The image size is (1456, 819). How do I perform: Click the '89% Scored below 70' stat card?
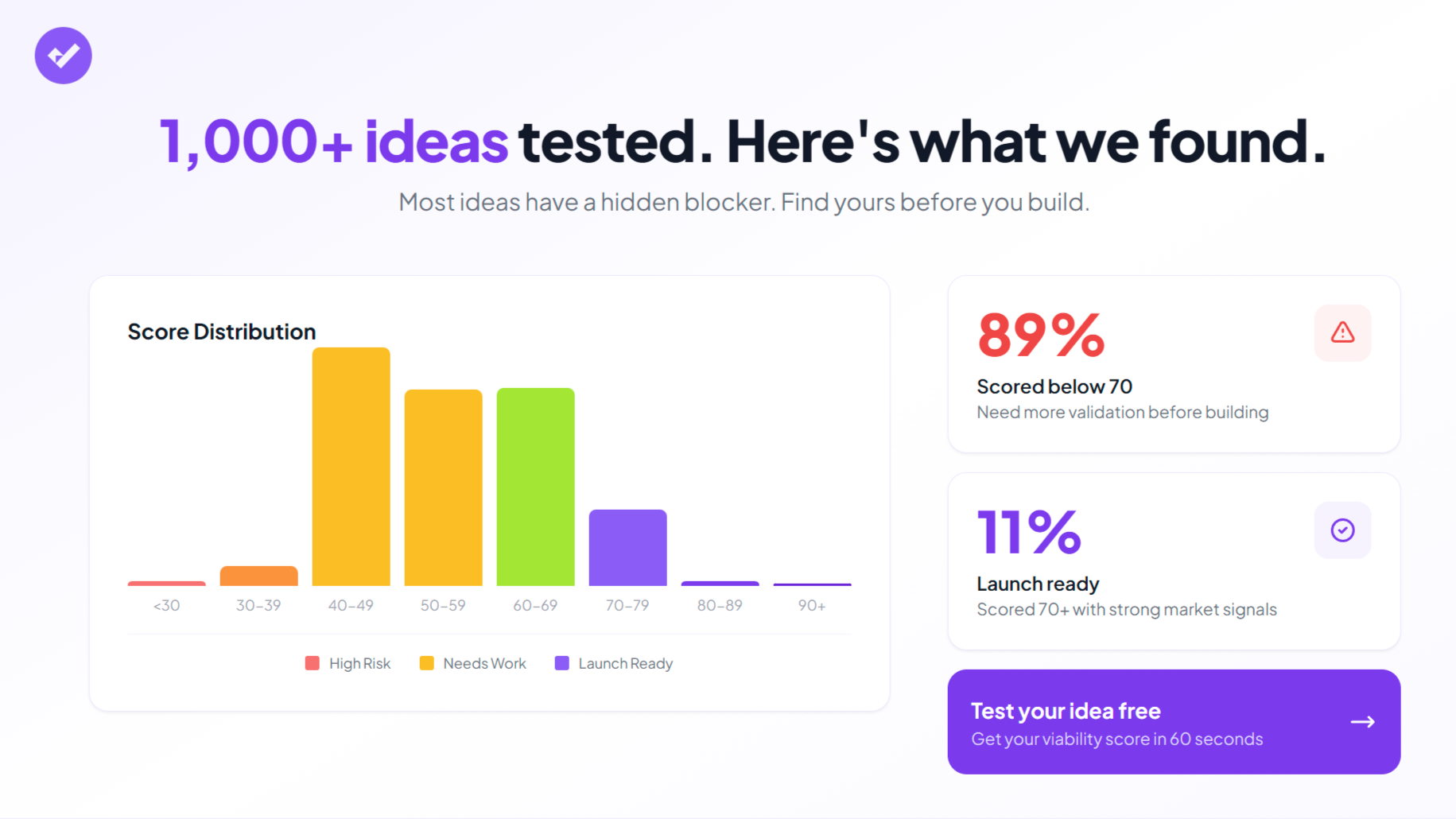click(x=1173, y=363)
